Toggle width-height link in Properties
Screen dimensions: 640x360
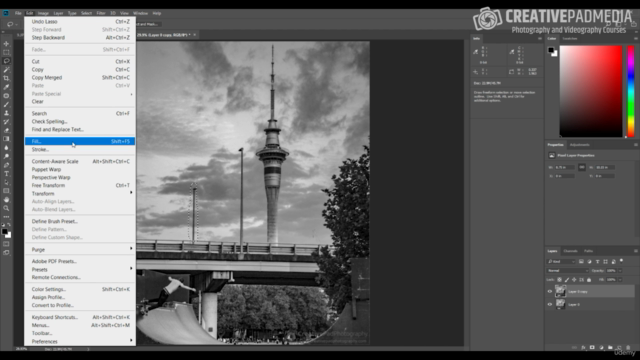pyautogui.click(x=582, y=167)
